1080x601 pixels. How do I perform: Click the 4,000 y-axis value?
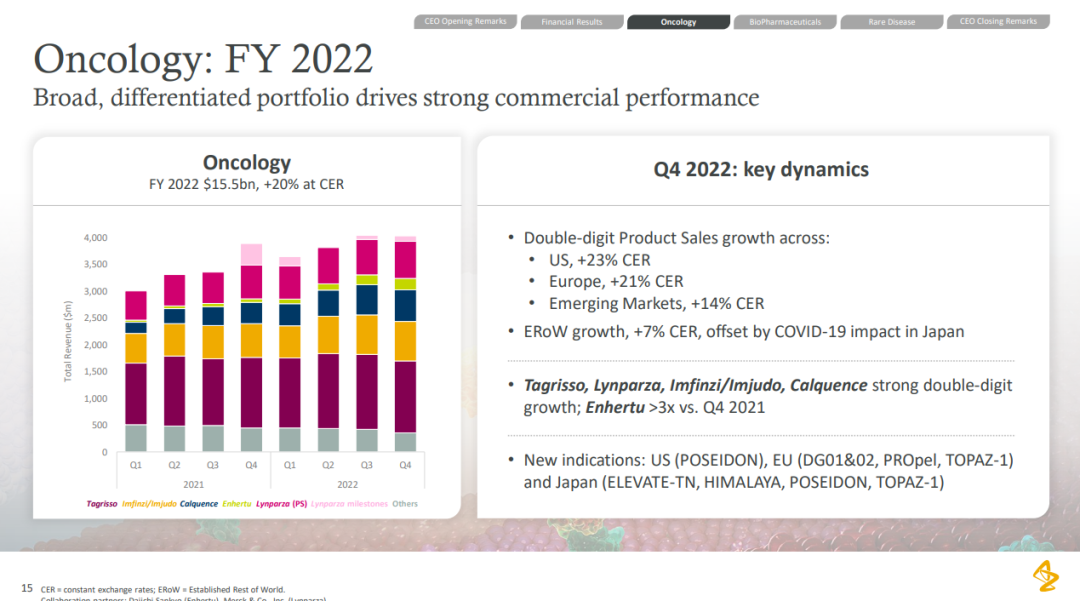tap(96, 238)
